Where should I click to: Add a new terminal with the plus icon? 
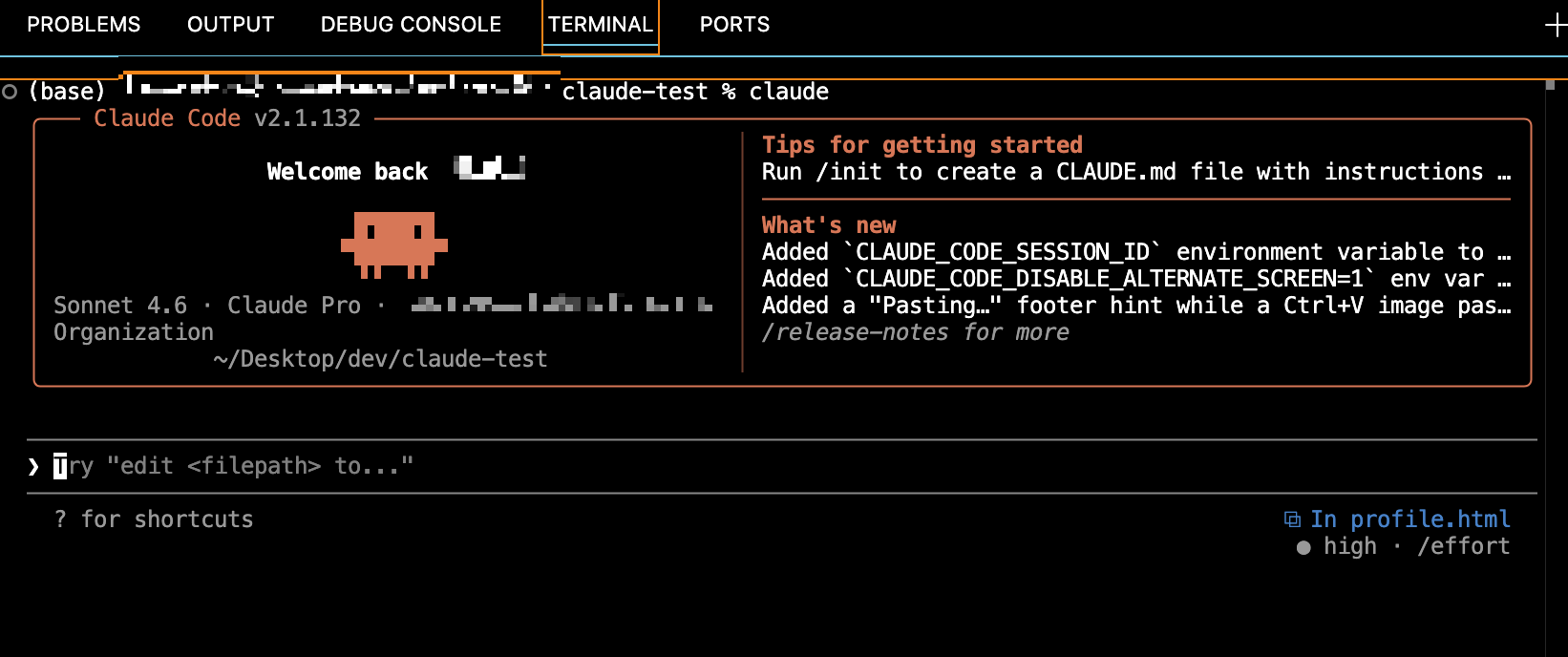[x=1556, y=26]
